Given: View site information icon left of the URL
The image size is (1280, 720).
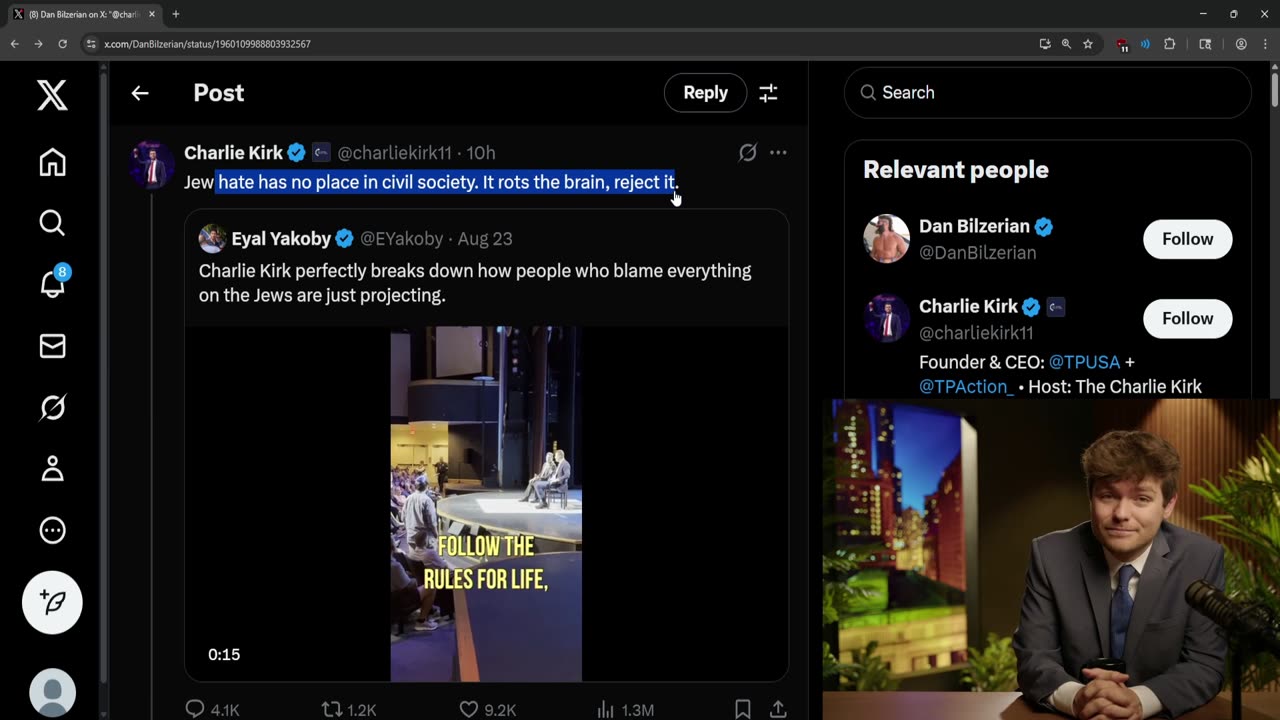Looking at the screenshot, I should 91,44.
